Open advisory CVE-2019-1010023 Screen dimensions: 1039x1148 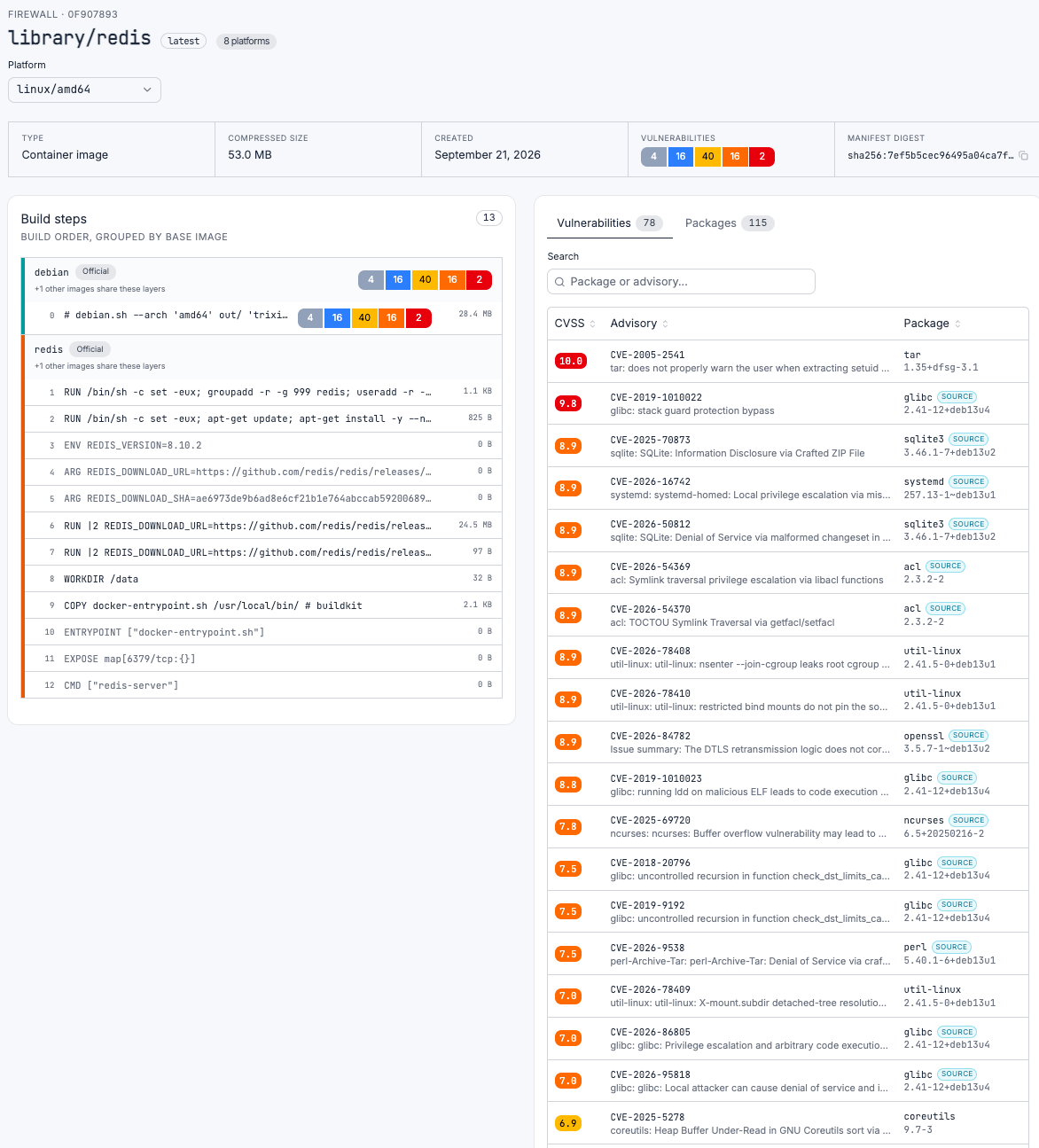click(656, 778)
